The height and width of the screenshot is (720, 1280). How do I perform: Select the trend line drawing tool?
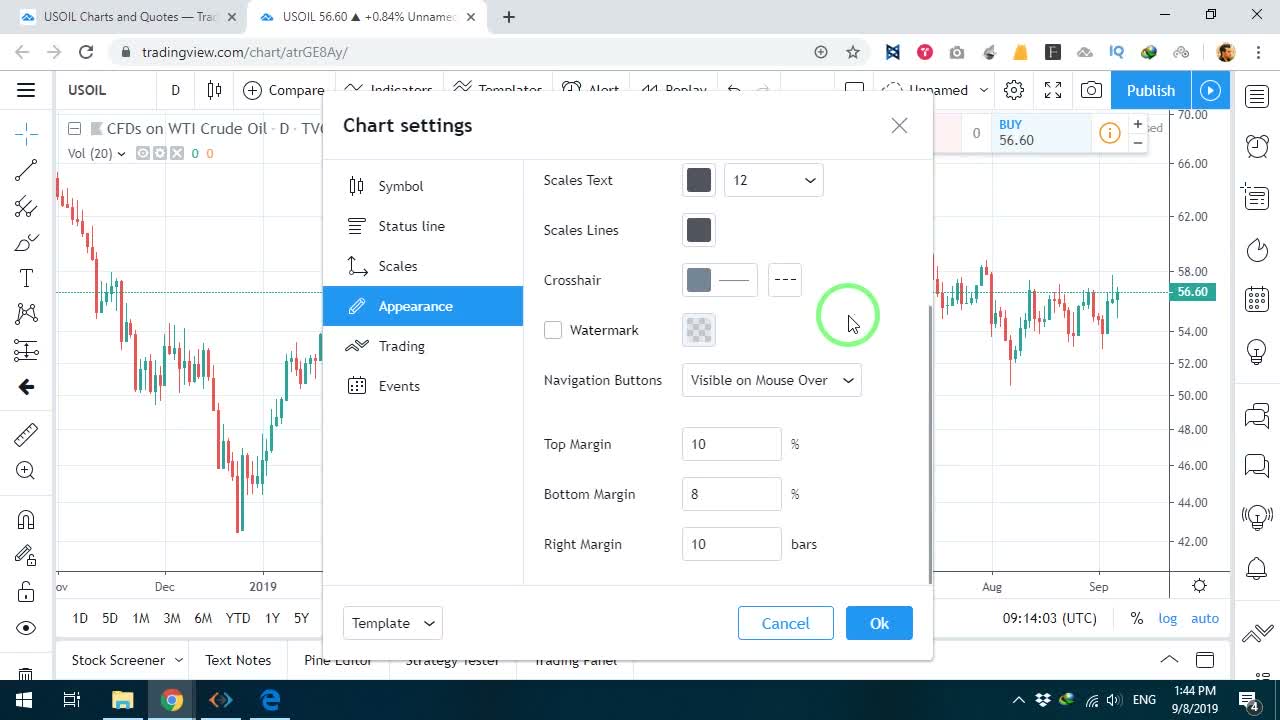(26, 171)
